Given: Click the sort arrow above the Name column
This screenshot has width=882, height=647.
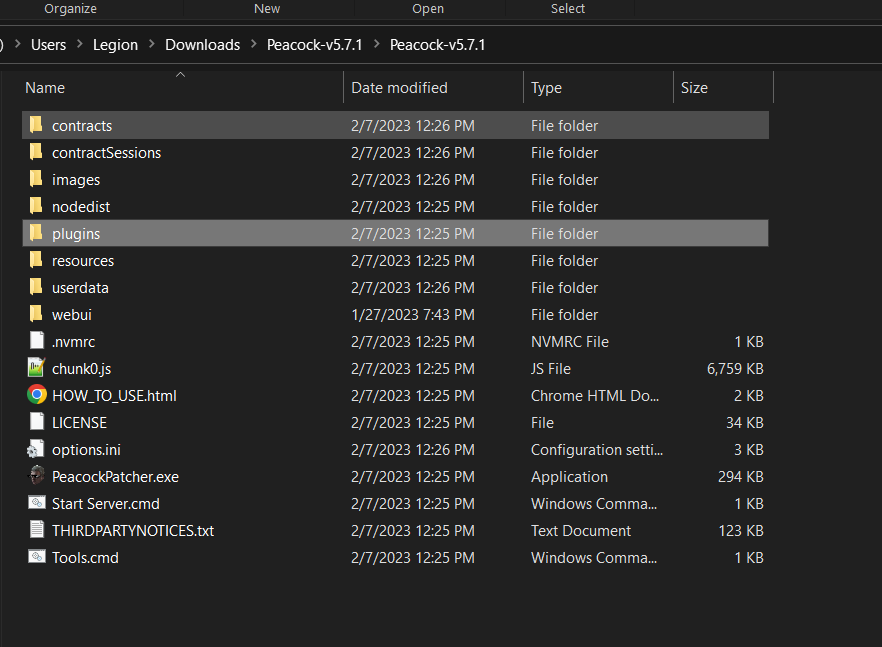Looking at the screenshot, I should (180, 73).
